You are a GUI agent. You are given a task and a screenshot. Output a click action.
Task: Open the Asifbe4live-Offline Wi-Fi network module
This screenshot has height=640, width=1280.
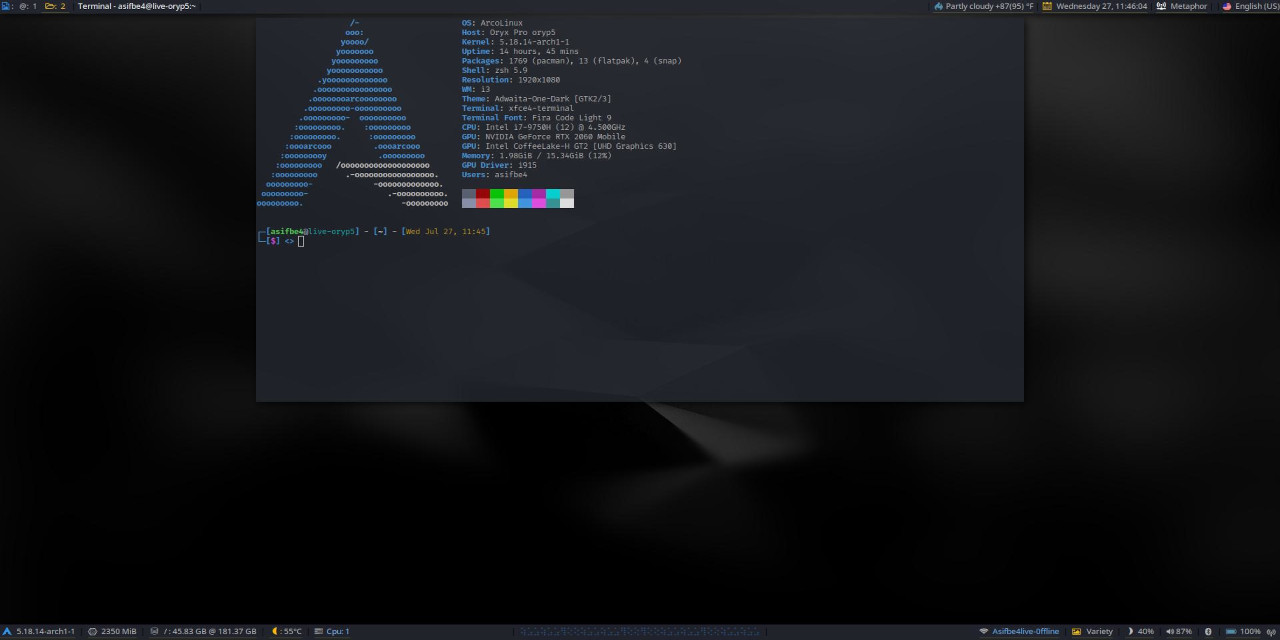tap(1019, 632)
